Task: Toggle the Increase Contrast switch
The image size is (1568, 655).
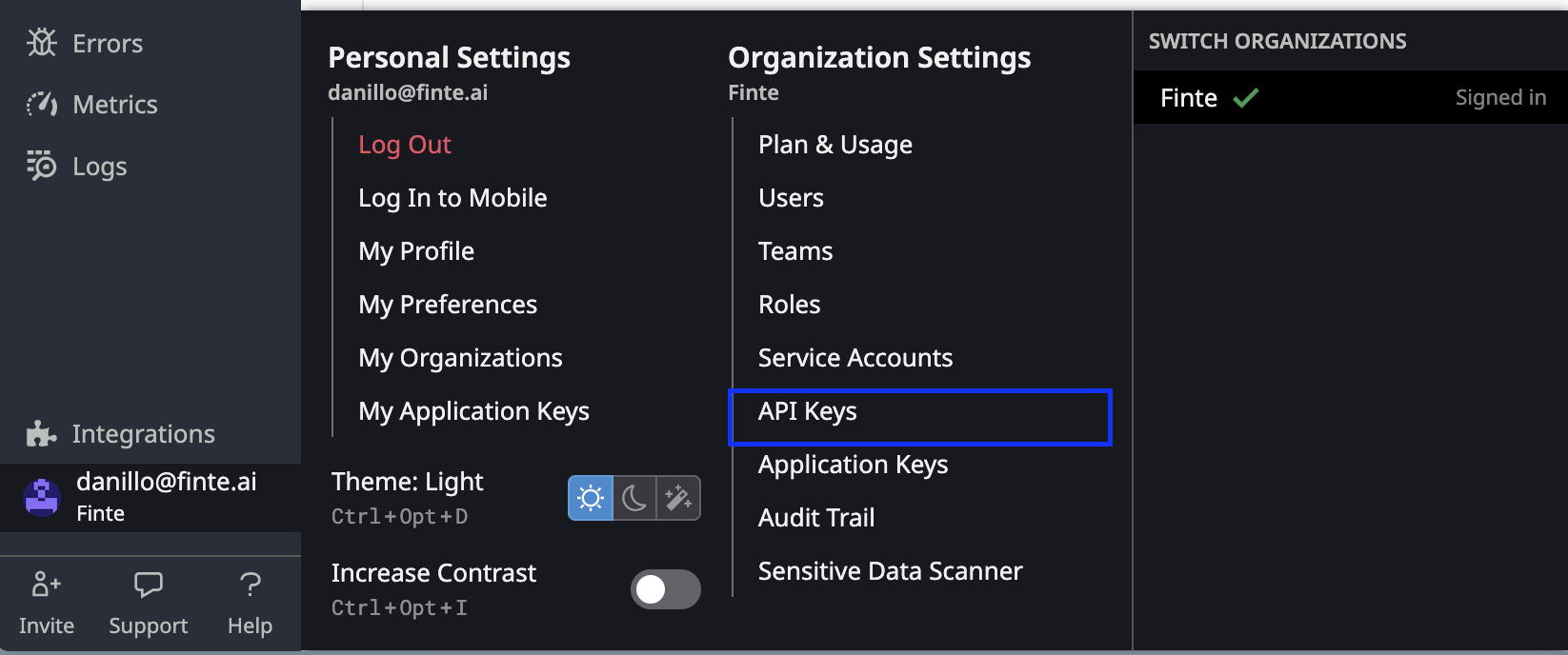Action: point(666,589)
